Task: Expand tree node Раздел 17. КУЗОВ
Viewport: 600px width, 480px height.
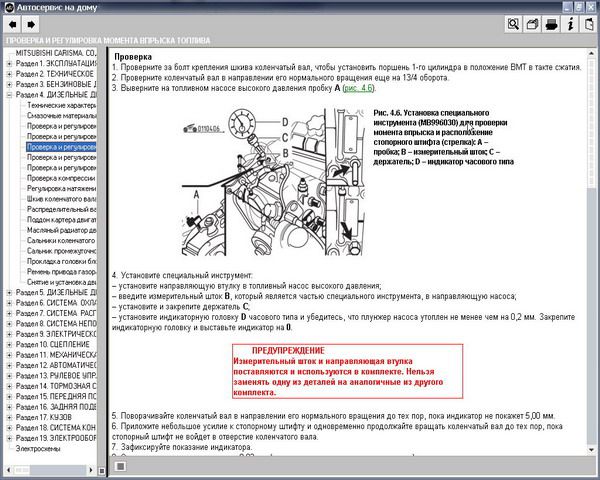Action: [x=9, y=417]
